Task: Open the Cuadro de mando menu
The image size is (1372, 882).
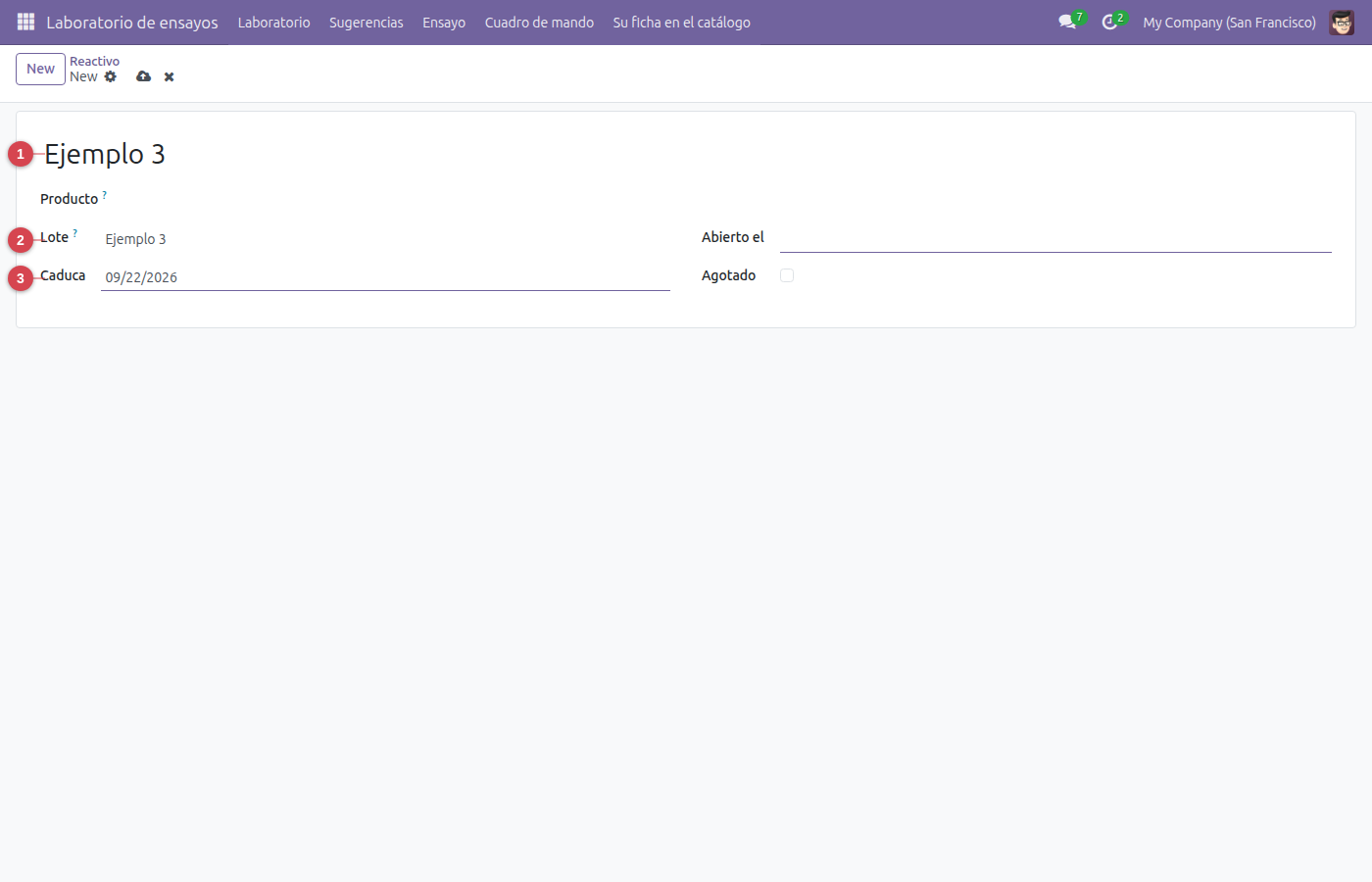Action: tap(539, 22)
